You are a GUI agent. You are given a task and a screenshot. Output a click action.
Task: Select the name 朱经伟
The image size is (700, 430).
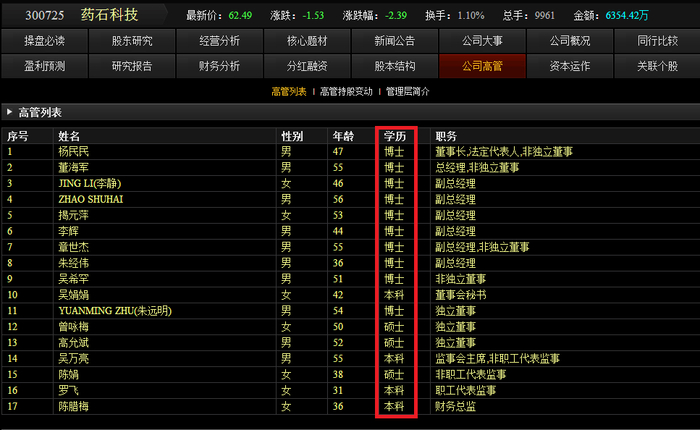pyautogui.click(x=74, y=263)
